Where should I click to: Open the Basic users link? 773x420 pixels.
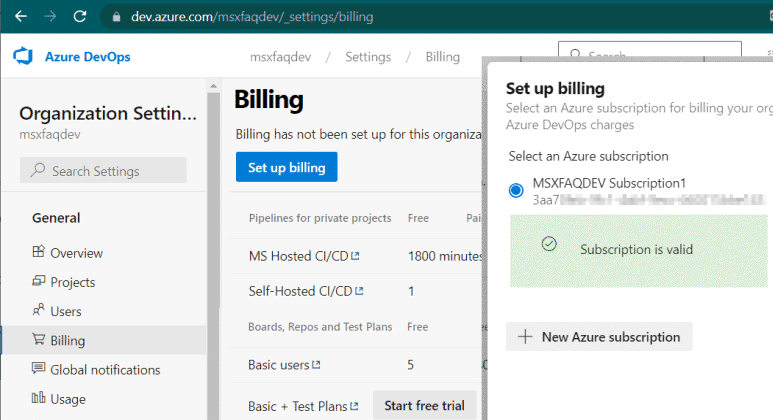click(279, 365)
